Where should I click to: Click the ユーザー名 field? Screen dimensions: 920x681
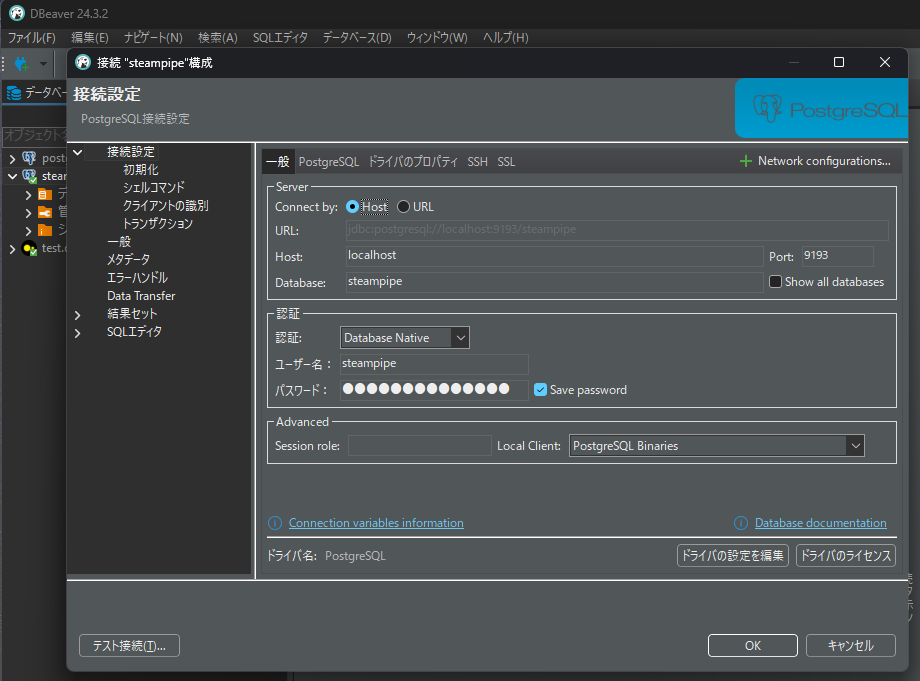(434, 364)
